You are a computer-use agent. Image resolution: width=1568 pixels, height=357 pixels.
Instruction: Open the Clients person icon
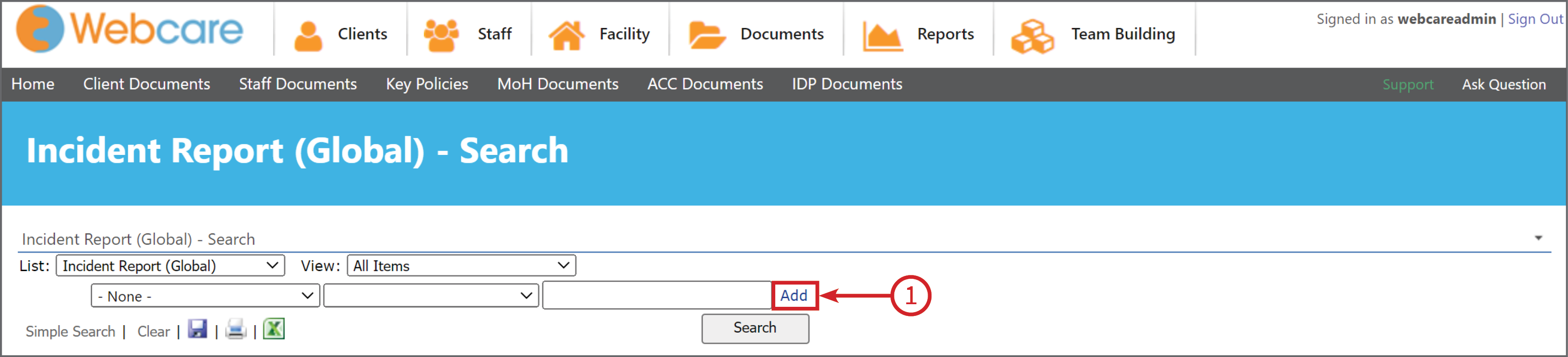pos(308,36)
